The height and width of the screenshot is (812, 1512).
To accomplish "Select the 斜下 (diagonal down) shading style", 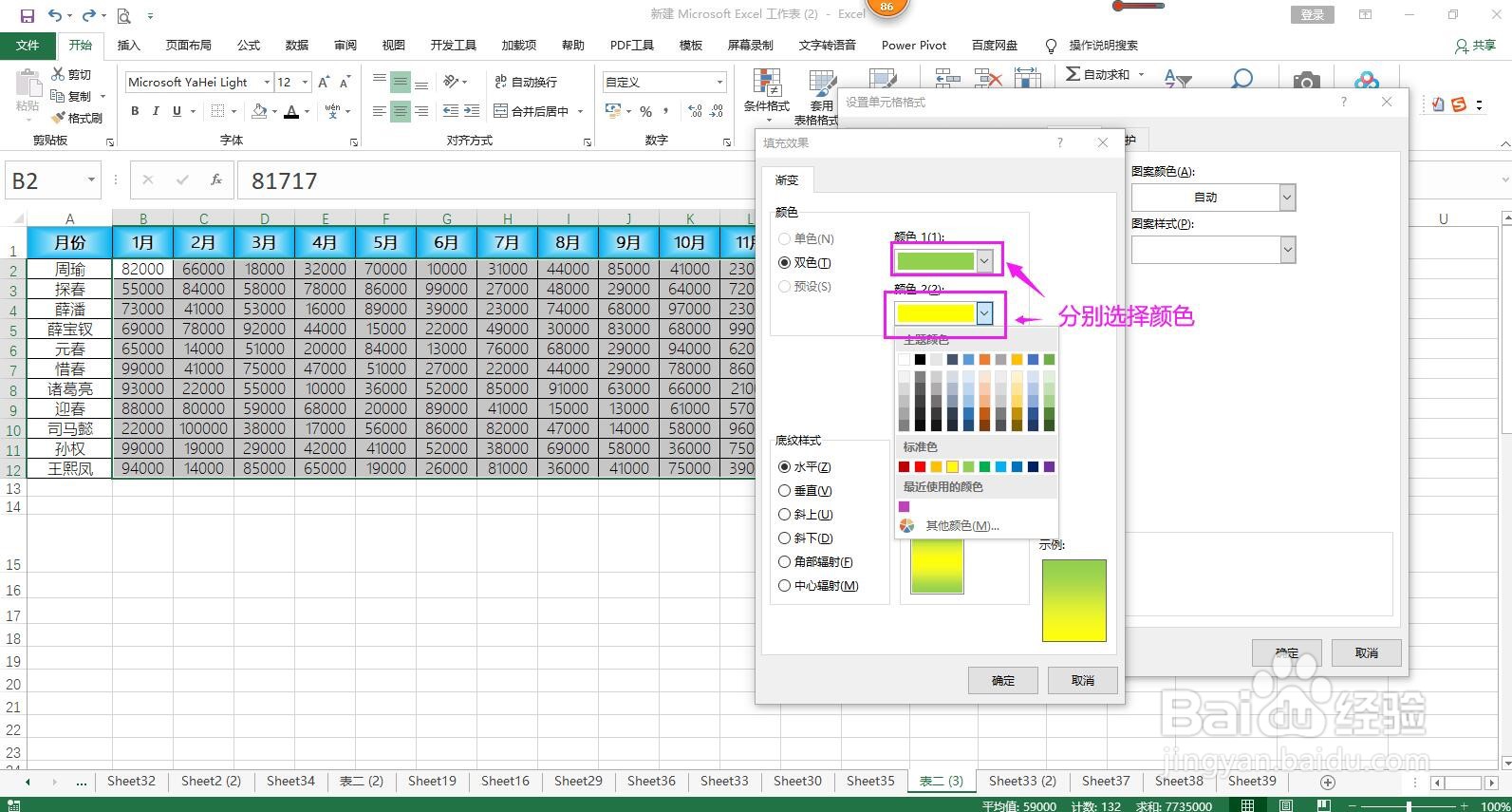I will point(784,538).
